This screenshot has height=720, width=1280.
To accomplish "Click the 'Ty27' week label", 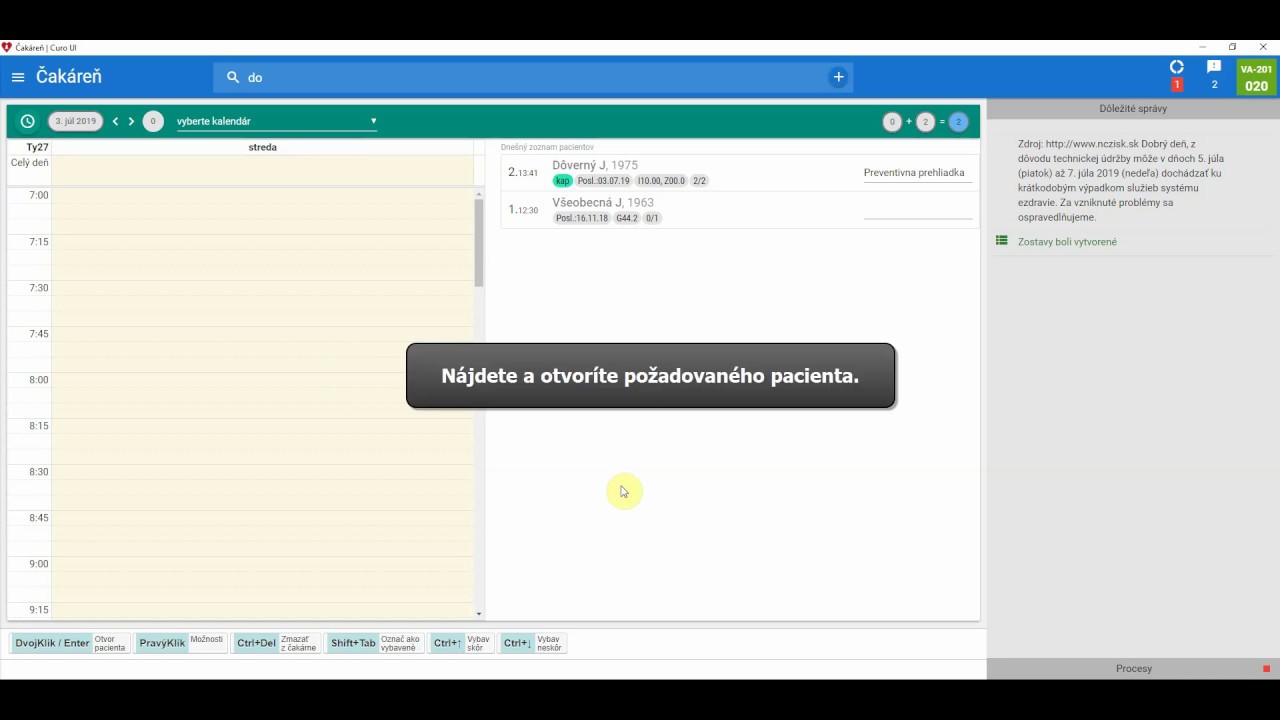I will (37, 147).
